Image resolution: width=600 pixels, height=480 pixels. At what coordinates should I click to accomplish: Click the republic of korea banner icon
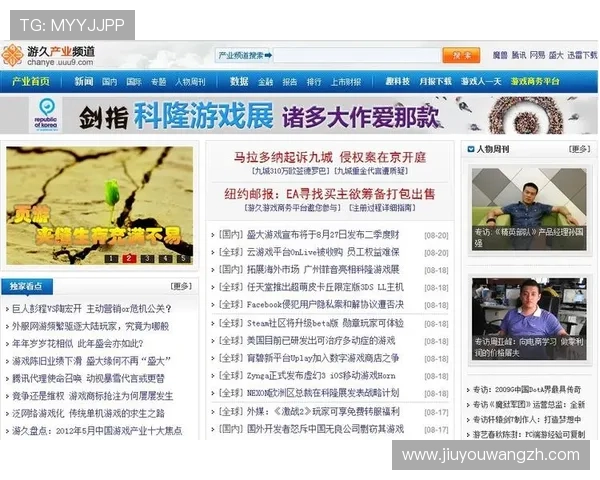(46, 115)
